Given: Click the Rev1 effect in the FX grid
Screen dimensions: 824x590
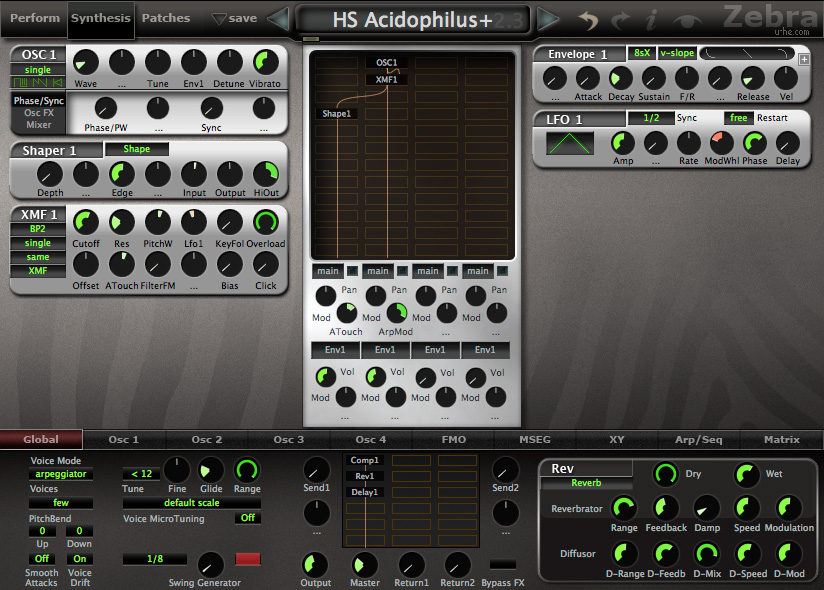Looking at the screenshot, I should pyautogui.click(x=364, y=476).
